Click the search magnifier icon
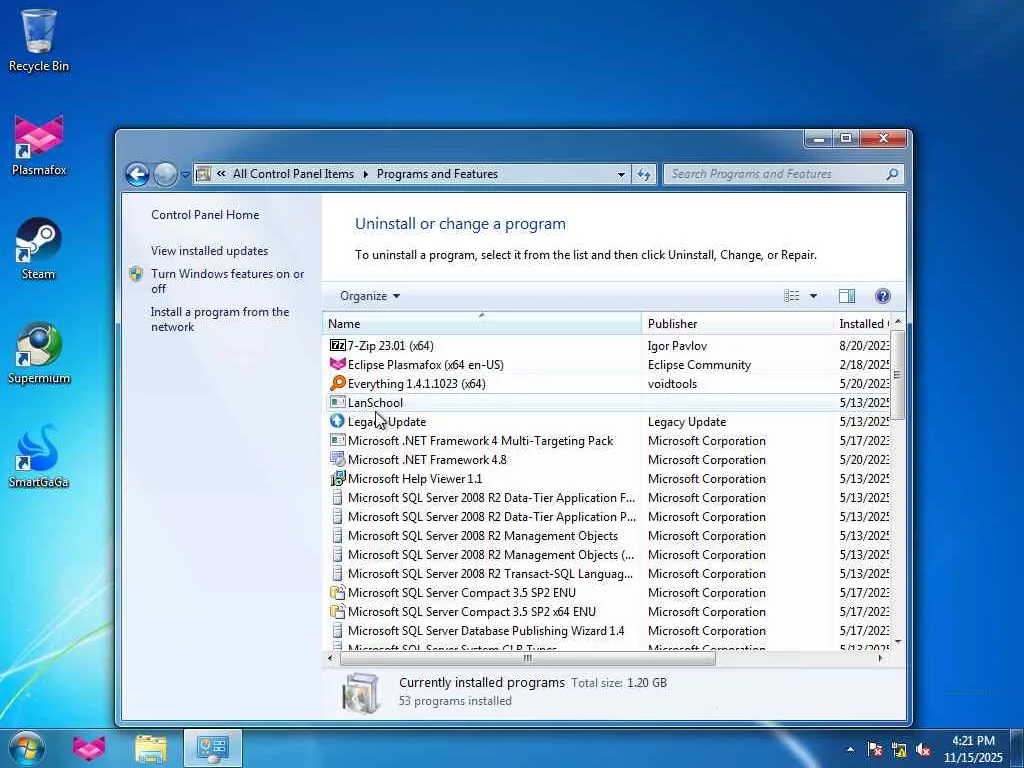The width and height of the screenshot is (1024, 768). point(892,174)
